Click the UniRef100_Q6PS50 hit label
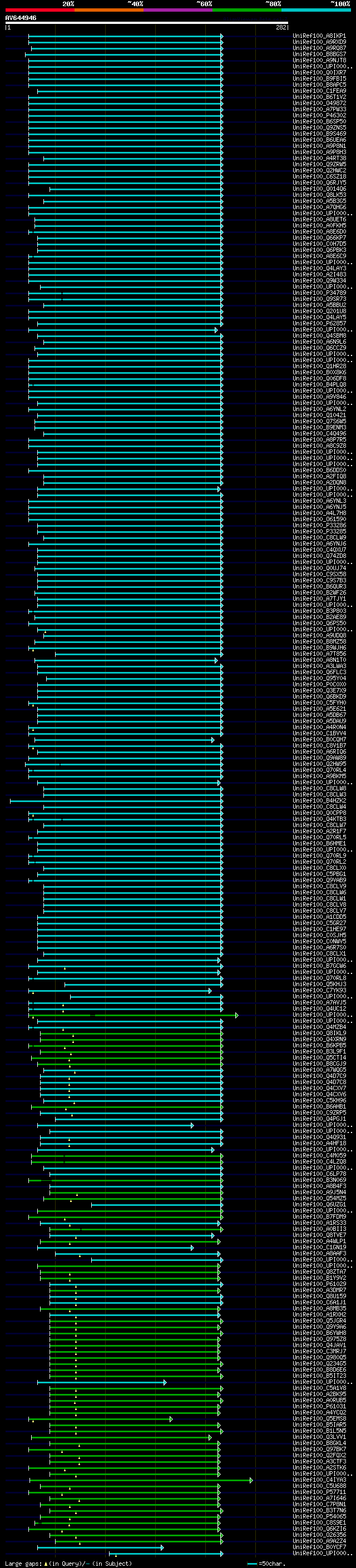 (x=319, y=624)
